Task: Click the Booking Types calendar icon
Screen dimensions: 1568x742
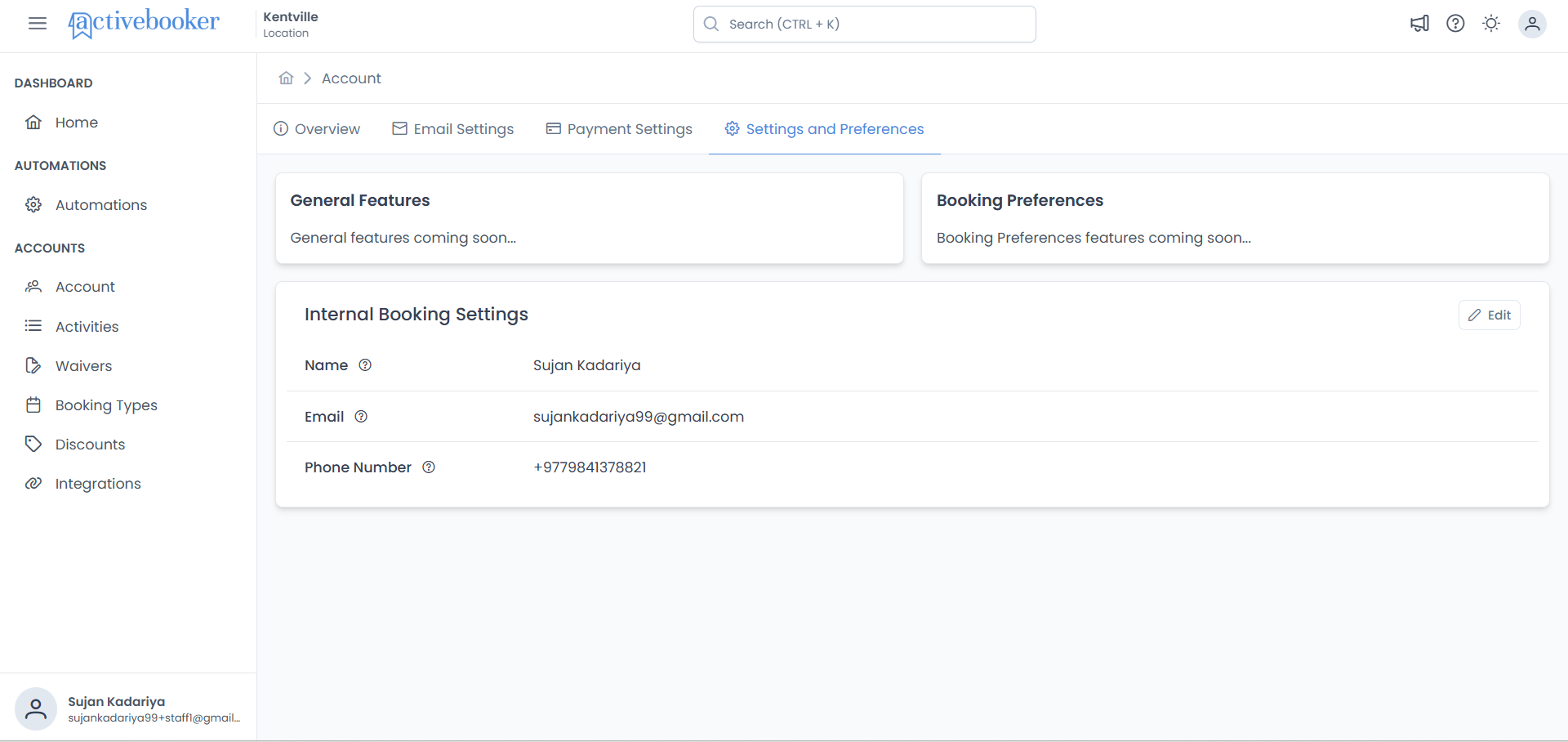Action: [33, 405]
